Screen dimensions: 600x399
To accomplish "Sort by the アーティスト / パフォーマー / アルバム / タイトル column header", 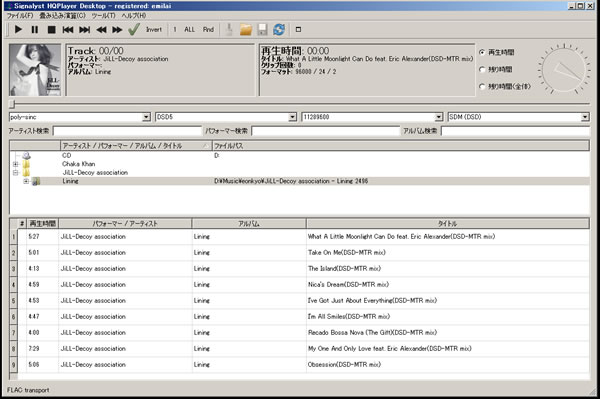I will click(136, 146).
